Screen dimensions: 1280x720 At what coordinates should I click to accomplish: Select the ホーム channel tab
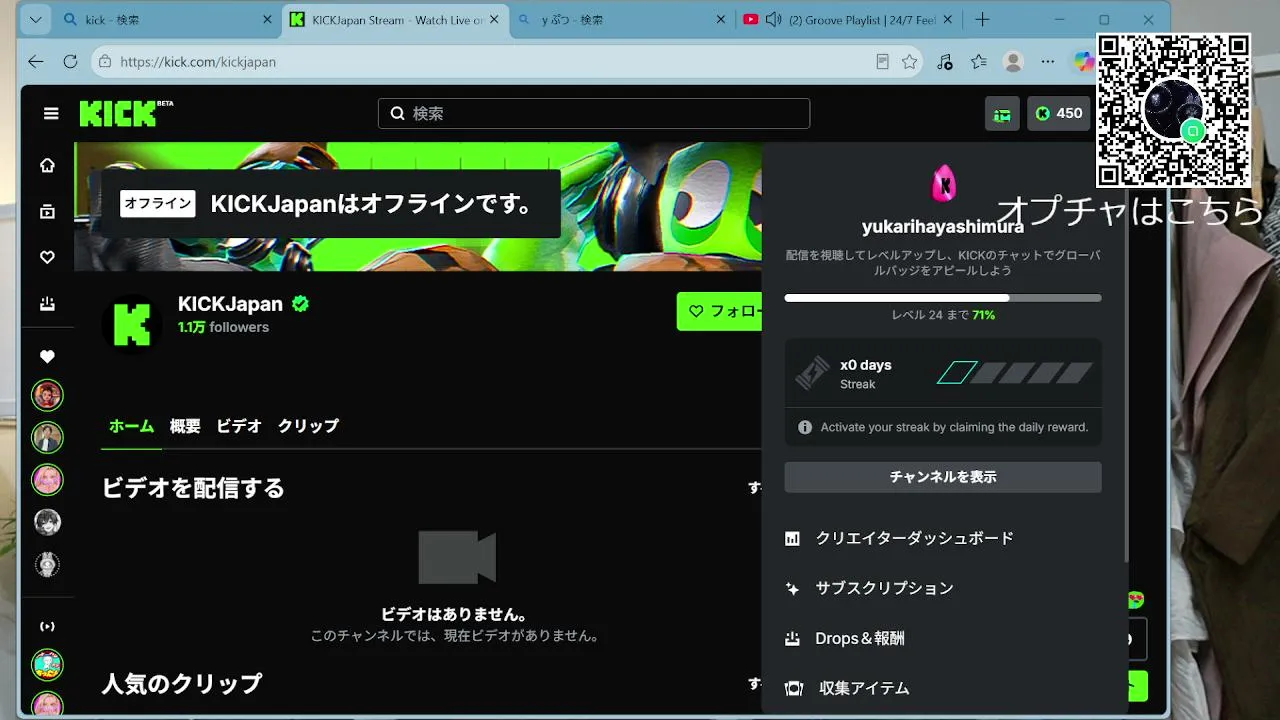click(131, 426)
